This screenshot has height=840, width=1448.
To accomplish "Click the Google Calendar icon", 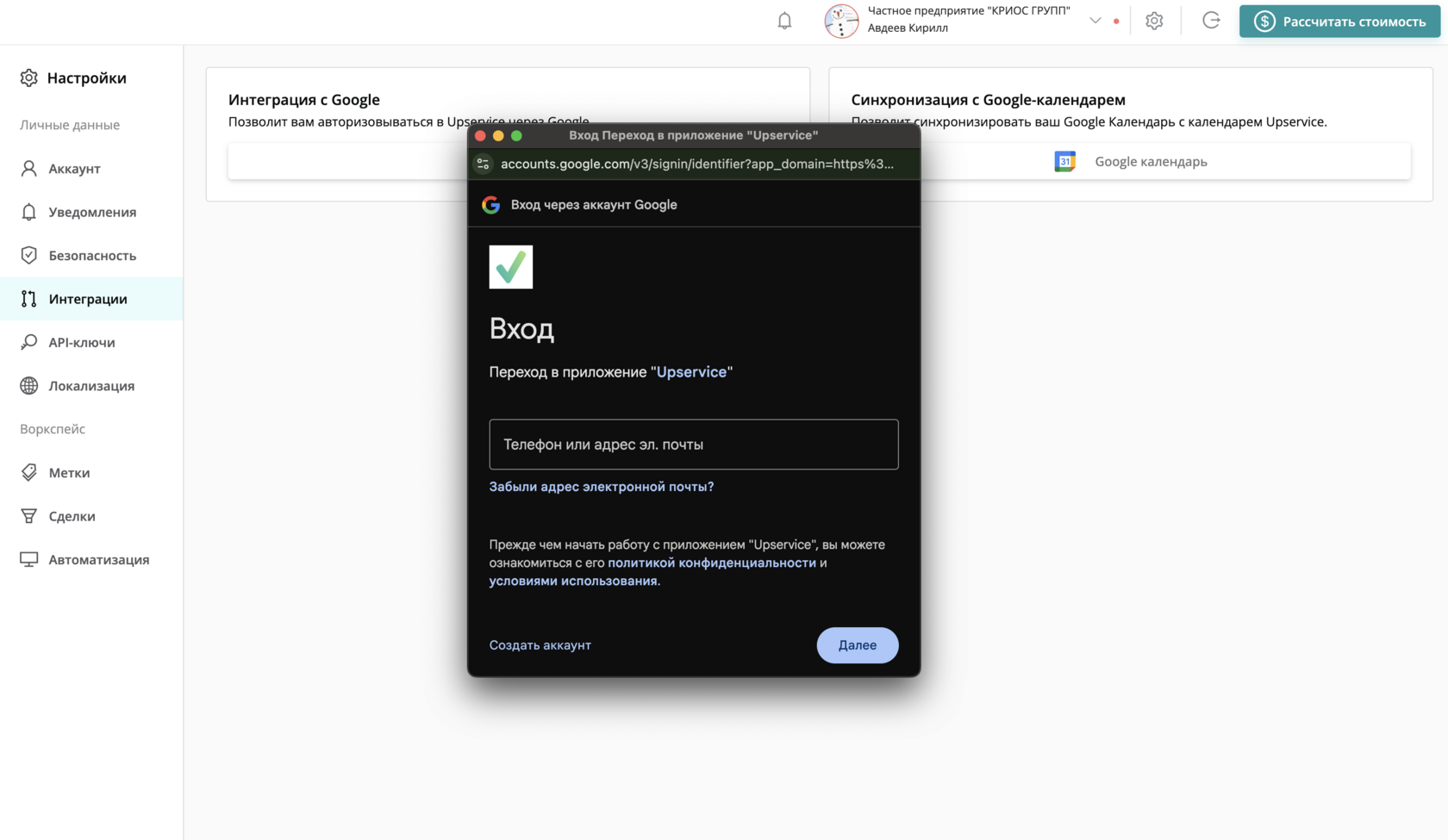I will tap(1065, 161).
